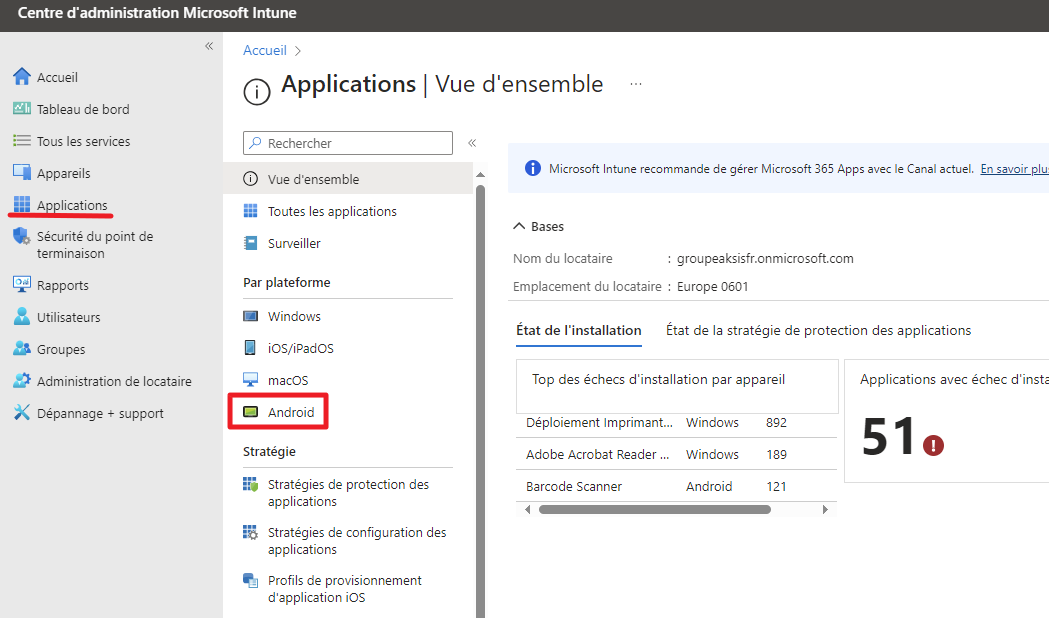Click the Adobe Acrobat Reader row
This screenshot has width=1049, height=618.
pos(676,454)
